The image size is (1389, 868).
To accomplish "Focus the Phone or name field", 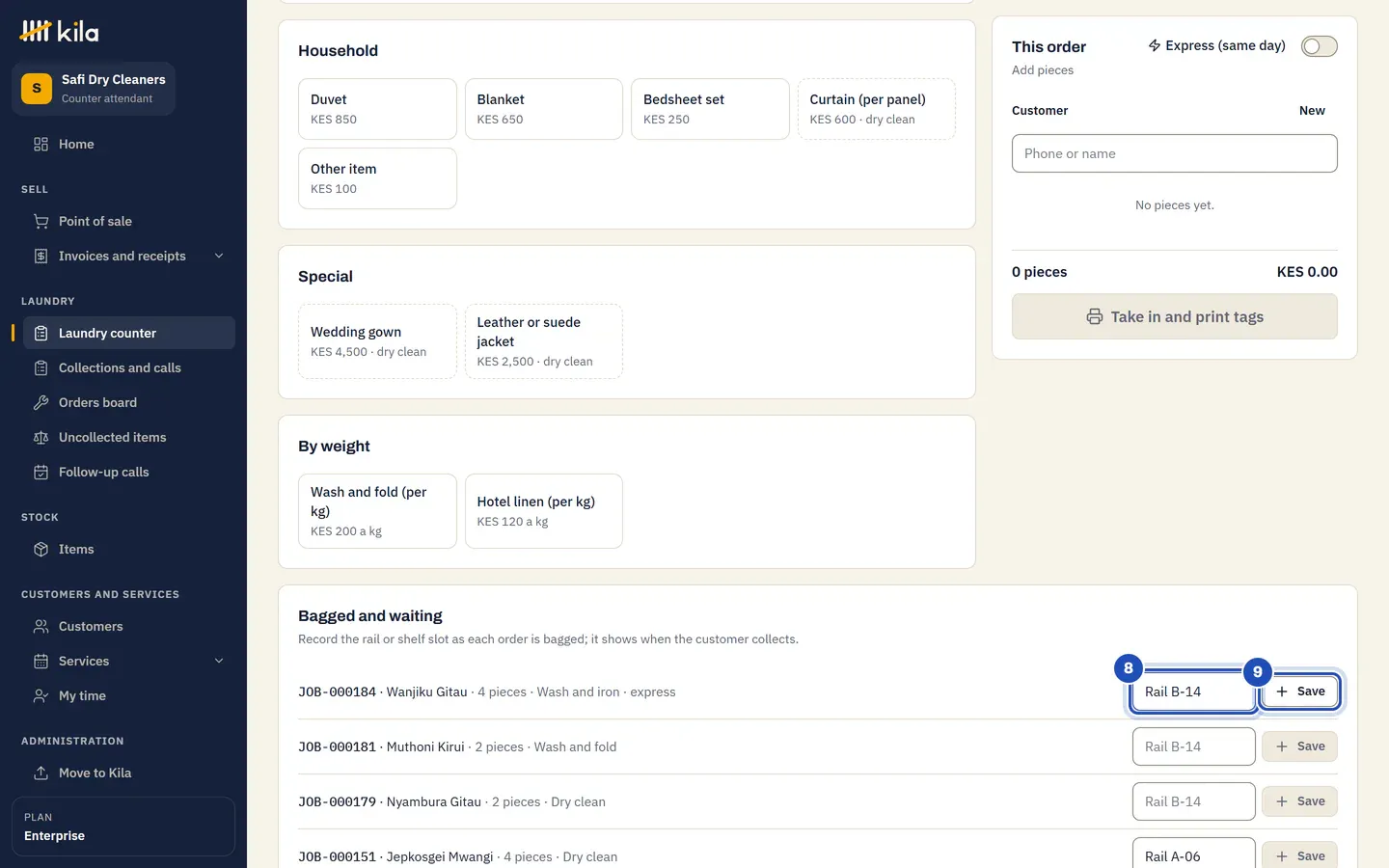I will (x=1174, y=153).
